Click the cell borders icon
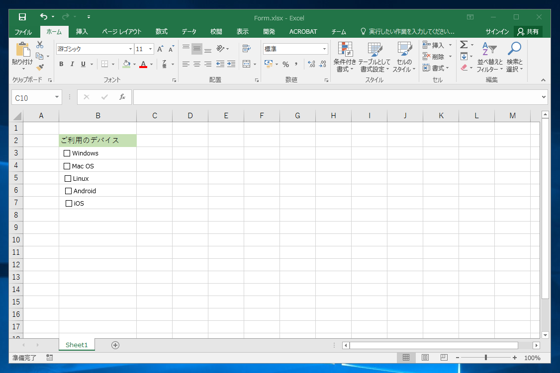This screenshot has width=560, height=373. coord(104,64)
